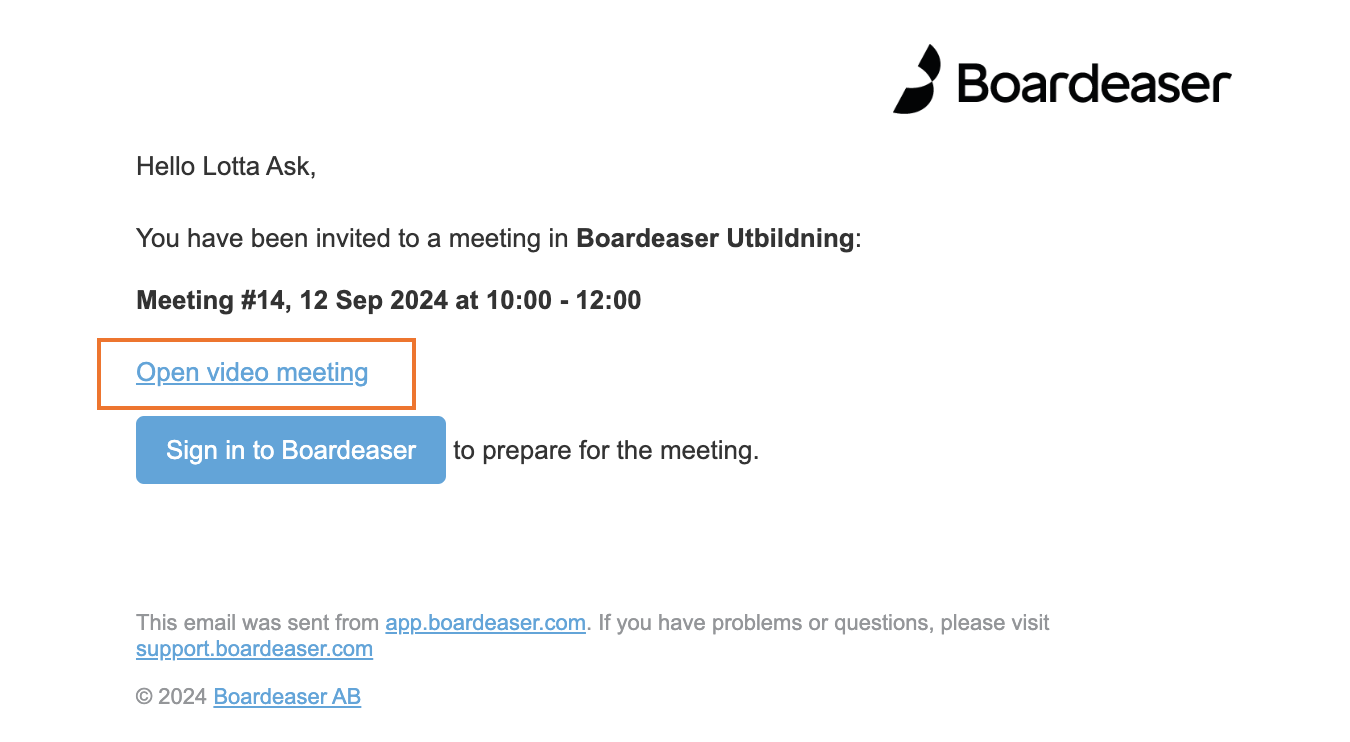Click the Hello Lotta Ask greeting
The width and height of the screenshot is (1350, 742).
tap(226, 166)
